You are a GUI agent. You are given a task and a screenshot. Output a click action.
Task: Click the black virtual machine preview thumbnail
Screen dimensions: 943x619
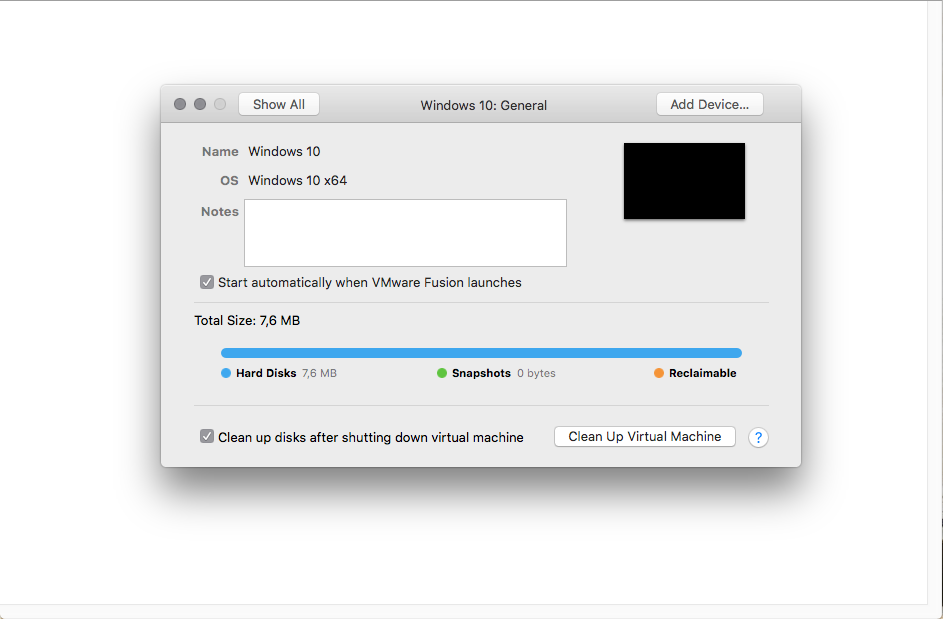click(x=684, y=181)
